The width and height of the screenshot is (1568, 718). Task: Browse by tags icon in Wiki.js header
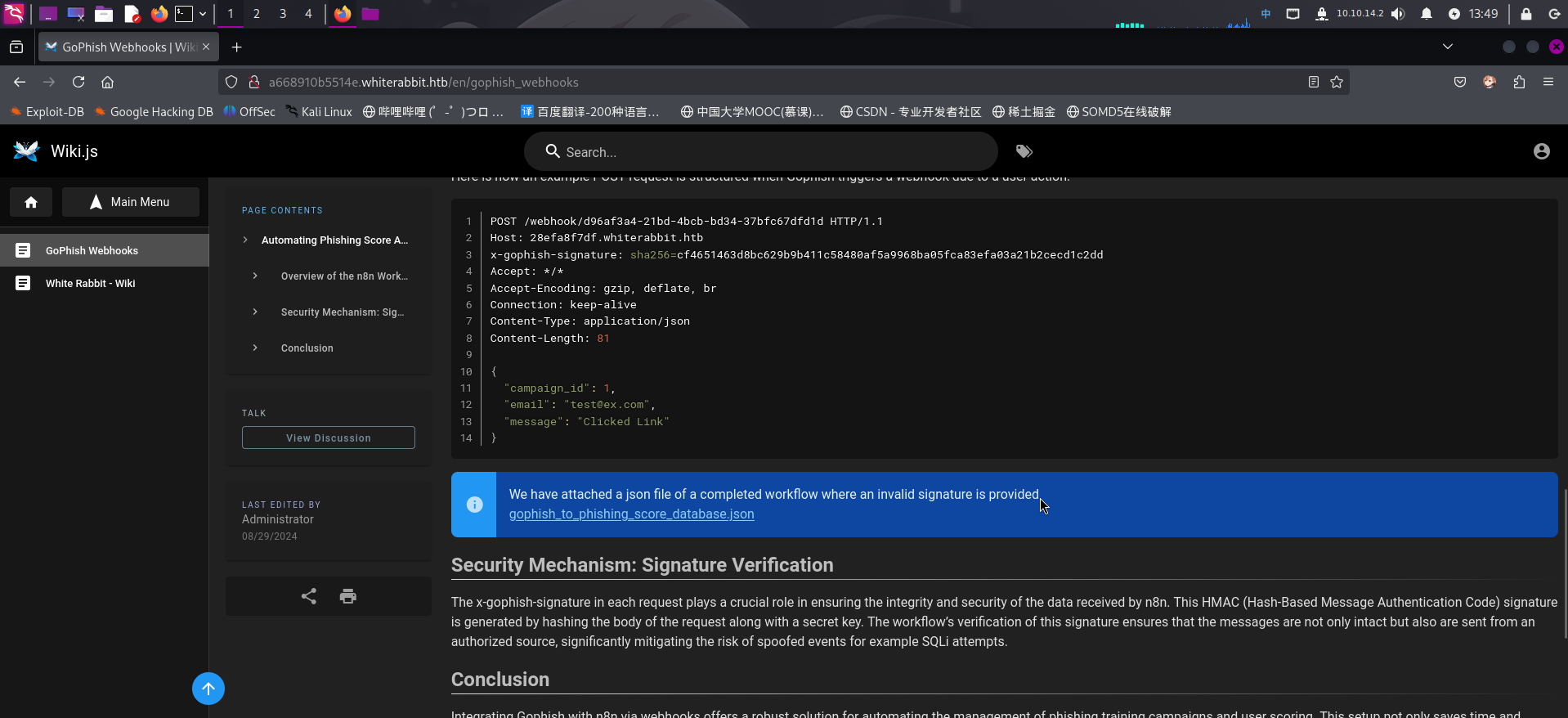pos(1024,151)
